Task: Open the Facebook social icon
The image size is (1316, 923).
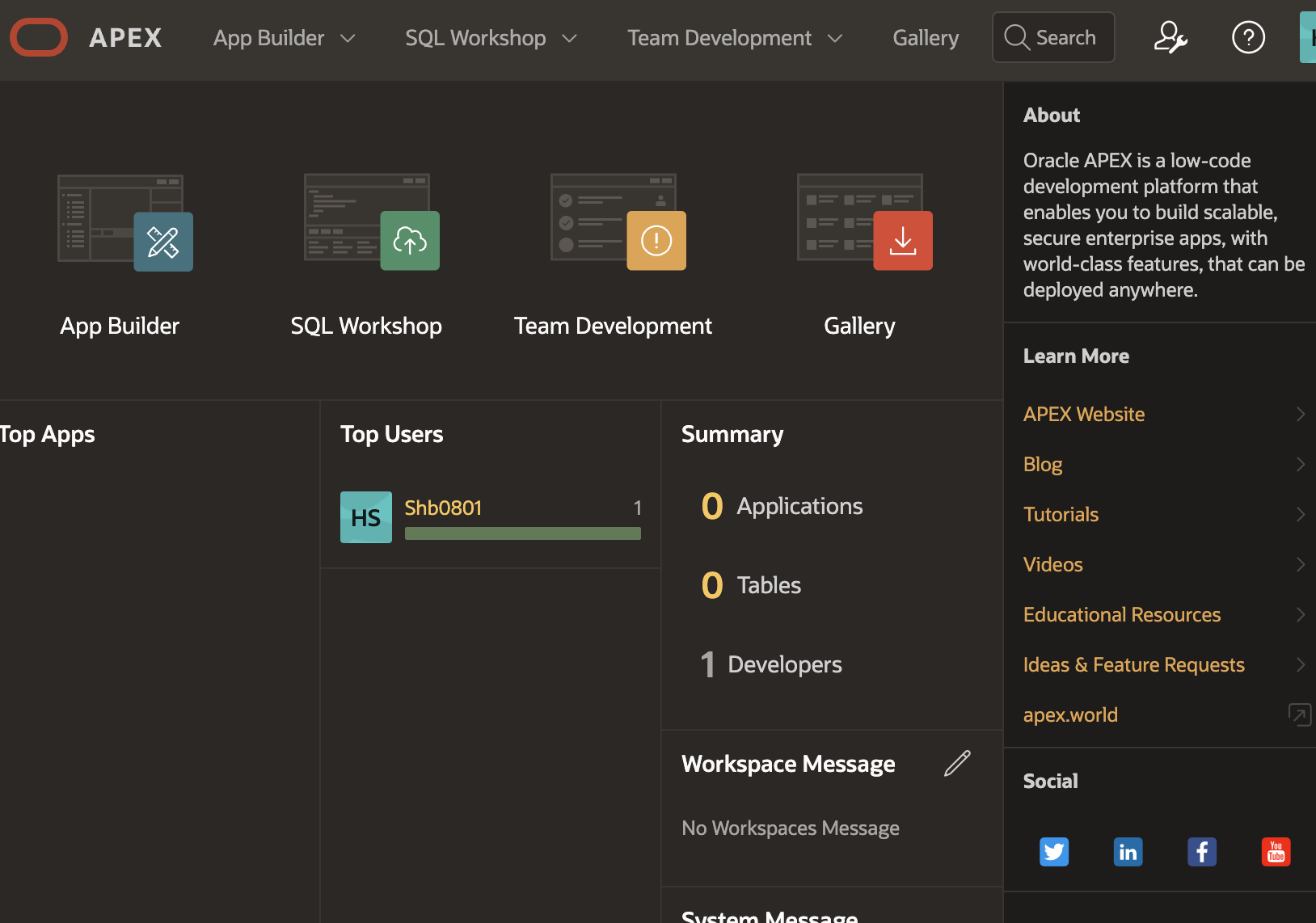Action: 1202,852
